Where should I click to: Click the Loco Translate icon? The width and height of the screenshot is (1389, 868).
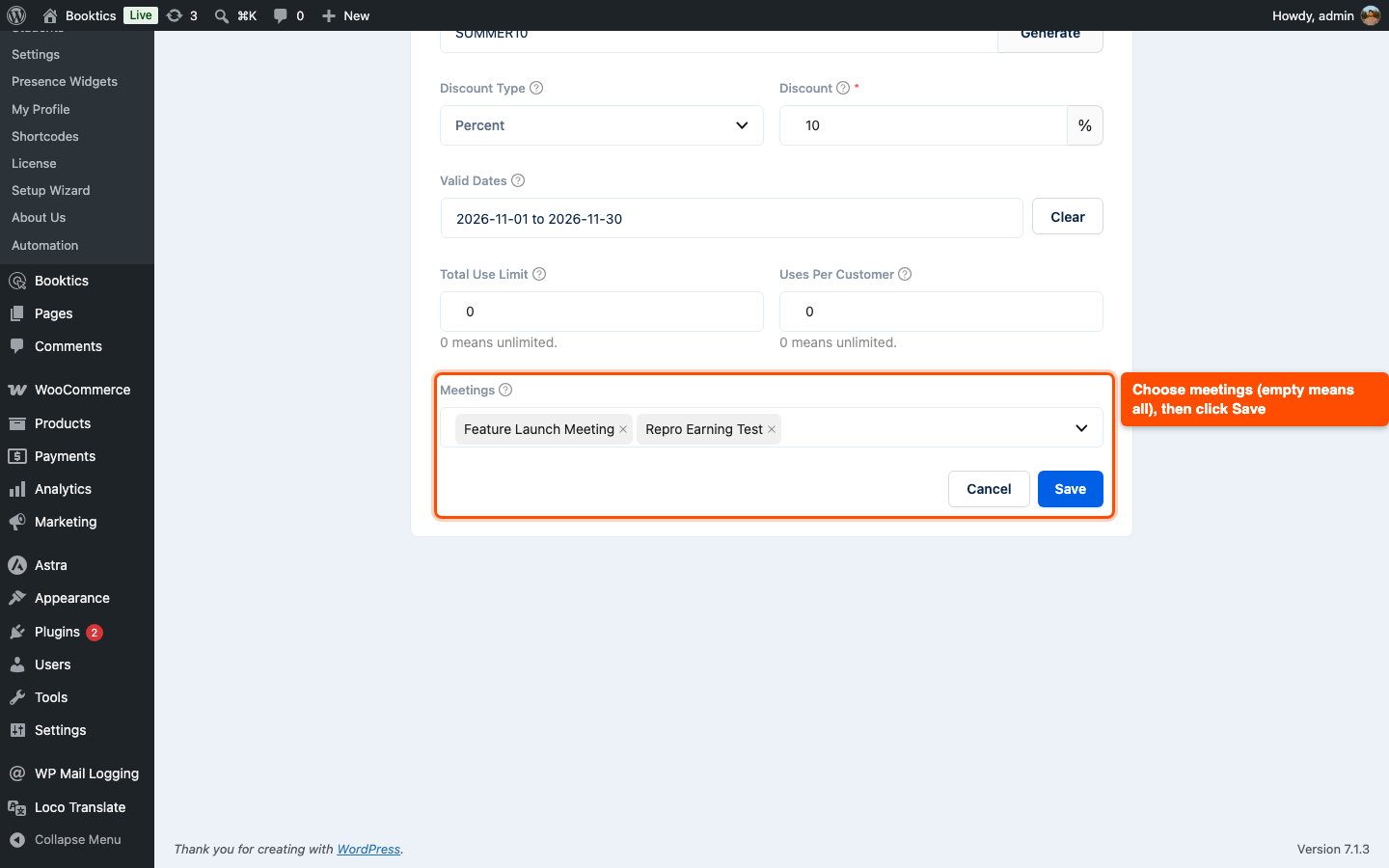[17, 807]
